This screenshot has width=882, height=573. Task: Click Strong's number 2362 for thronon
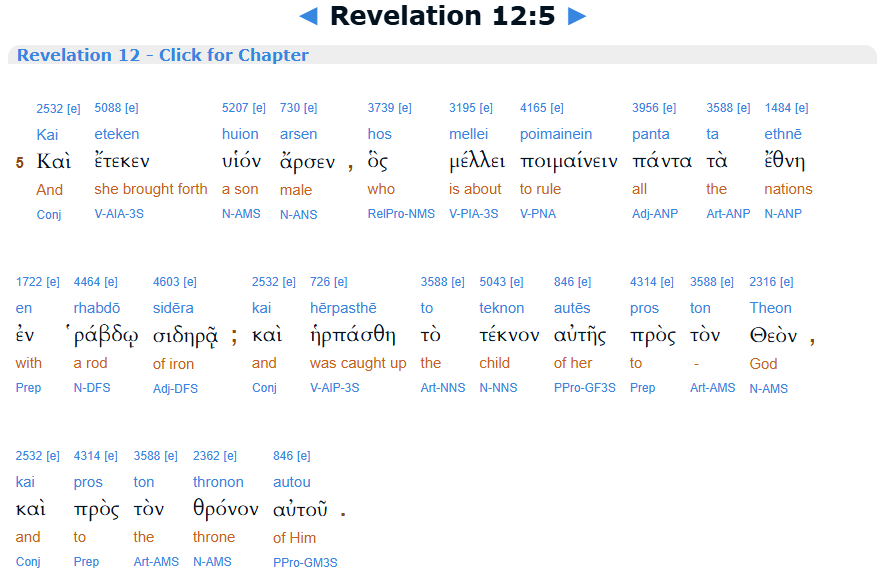(207, 456)
